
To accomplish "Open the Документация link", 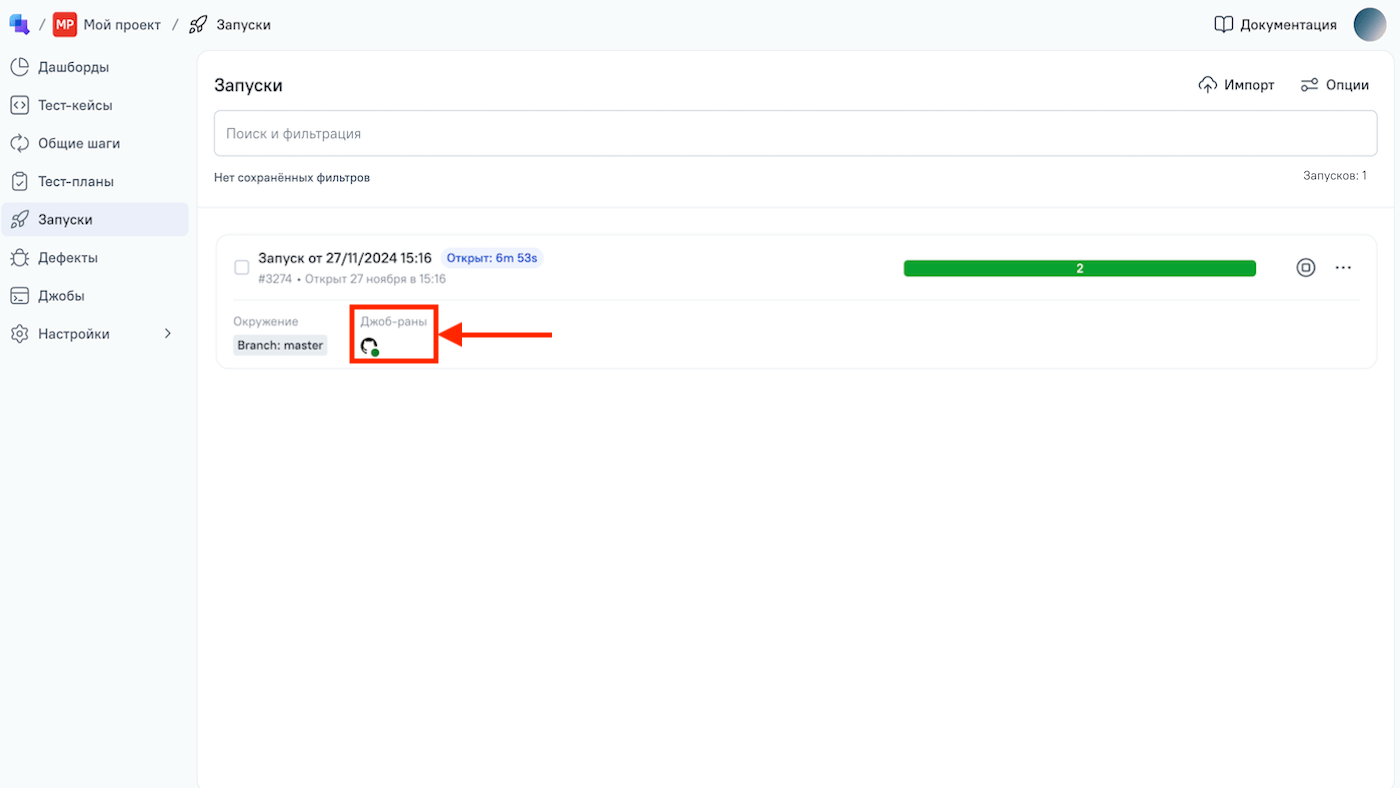I will coord(1275,25).
